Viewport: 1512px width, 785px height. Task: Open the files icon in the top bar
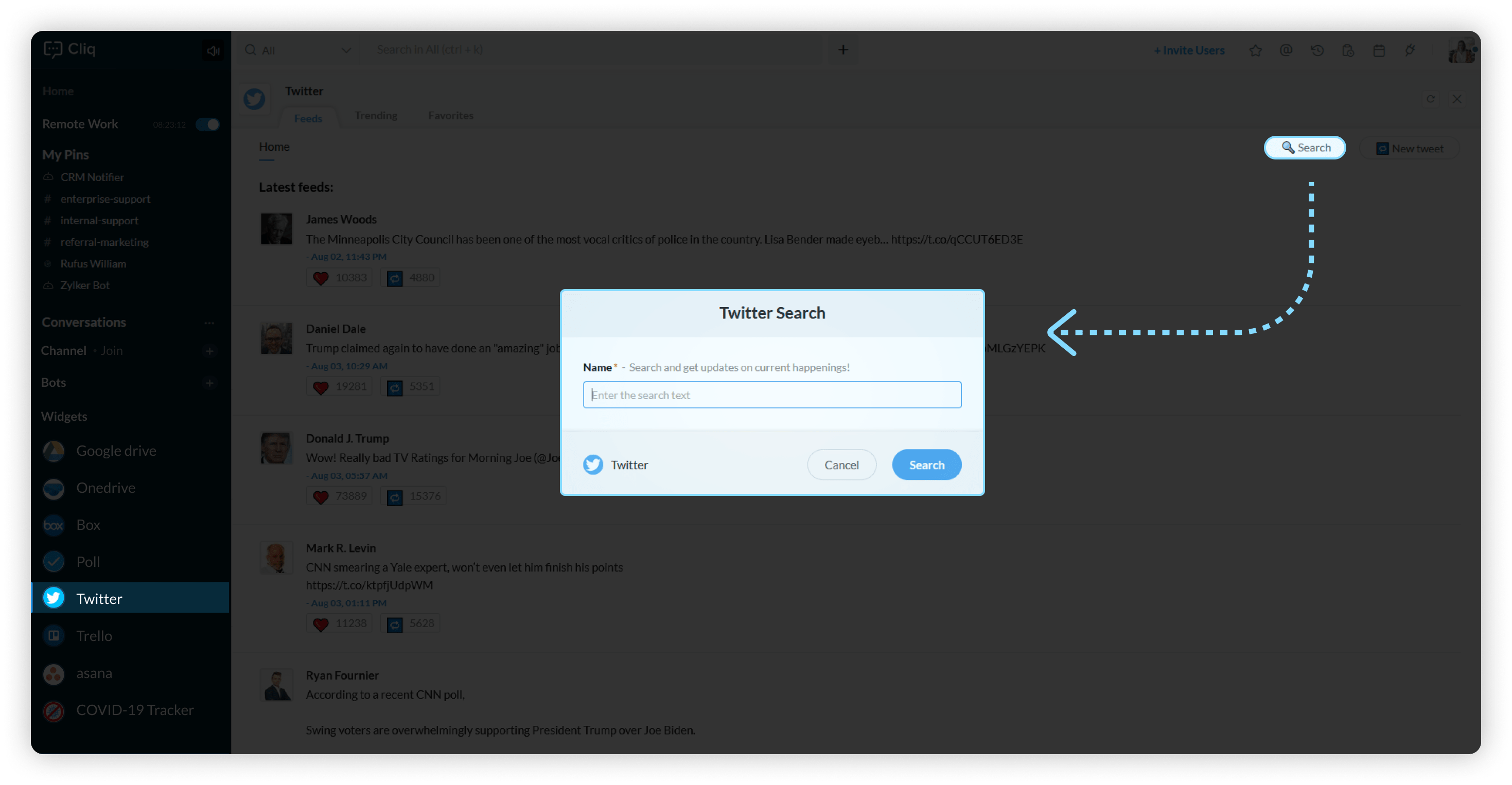[1348, 50]
